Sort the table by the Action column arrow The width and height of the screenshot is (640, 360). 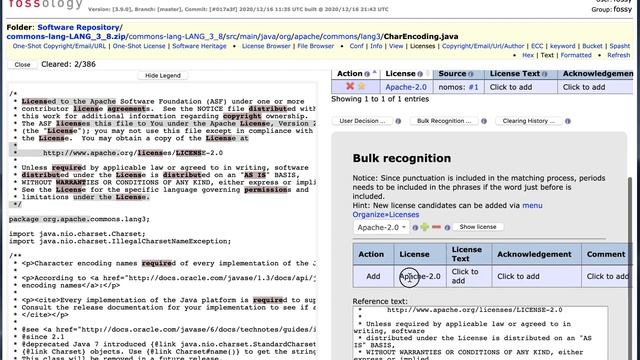click(x=375, y=73)
